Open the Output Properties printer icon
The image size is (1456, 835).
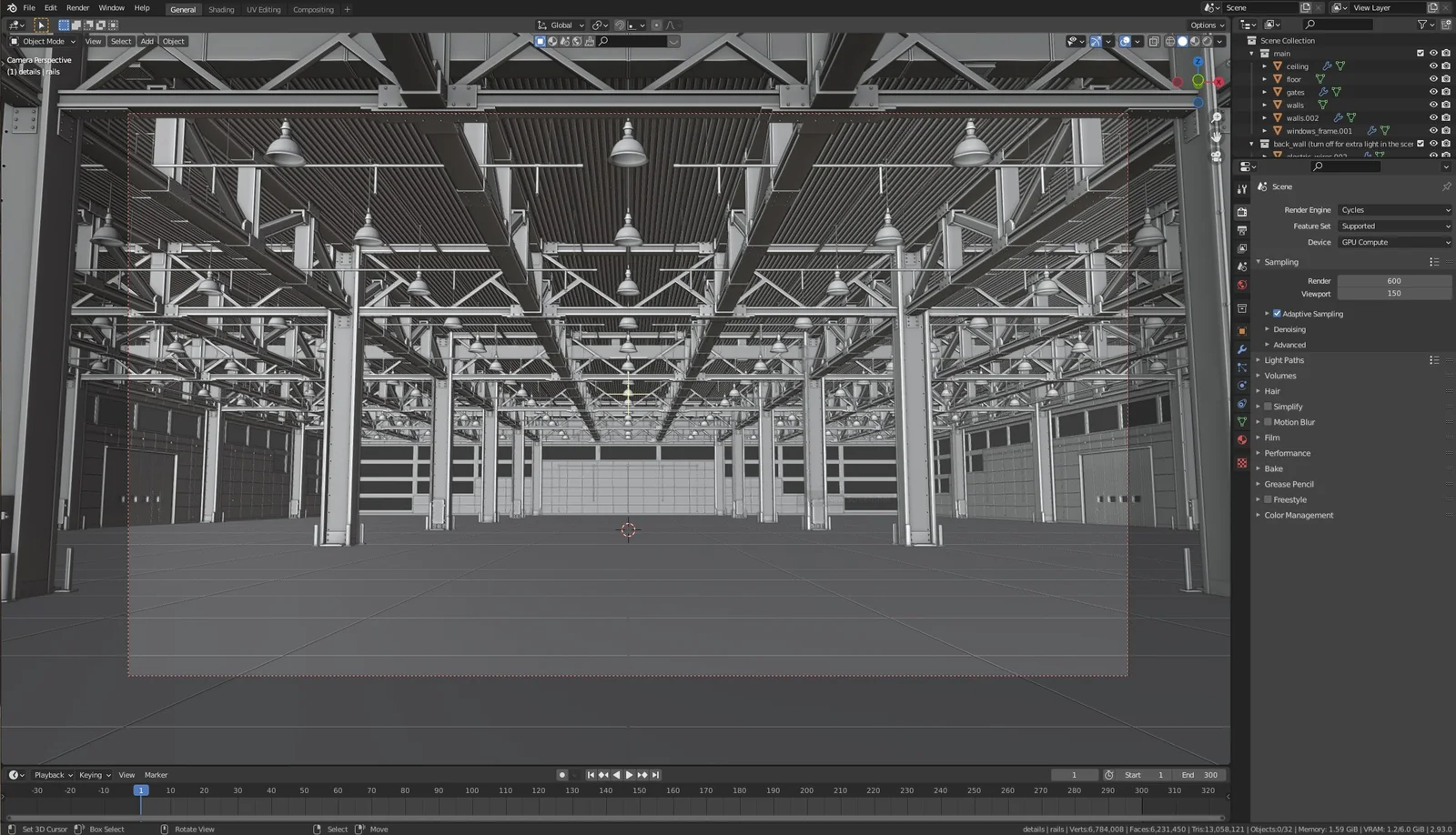[1242, 231]
